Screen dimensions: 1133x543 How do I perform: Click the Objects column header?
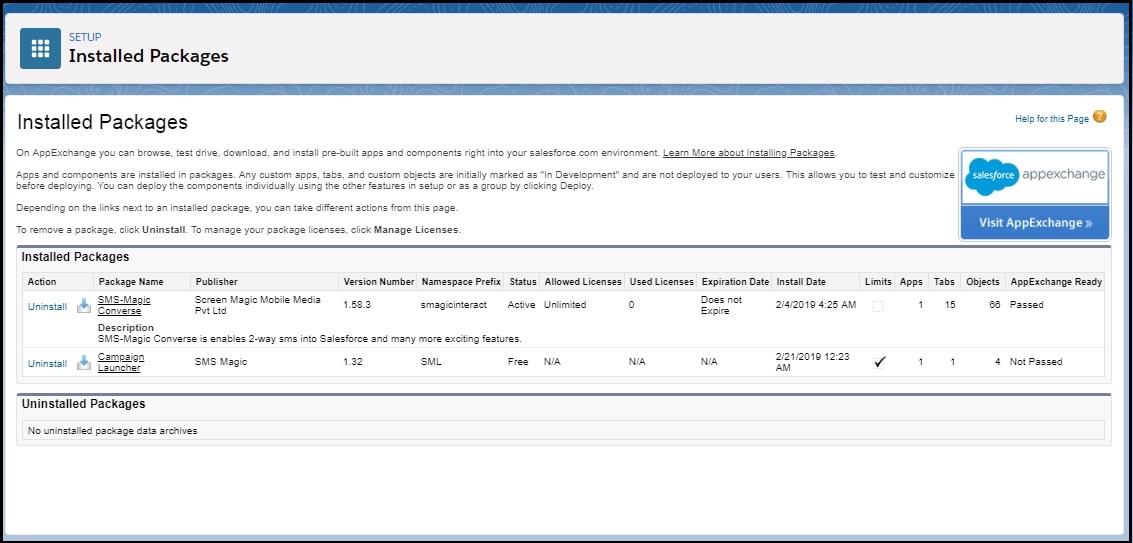click(983, 282)
